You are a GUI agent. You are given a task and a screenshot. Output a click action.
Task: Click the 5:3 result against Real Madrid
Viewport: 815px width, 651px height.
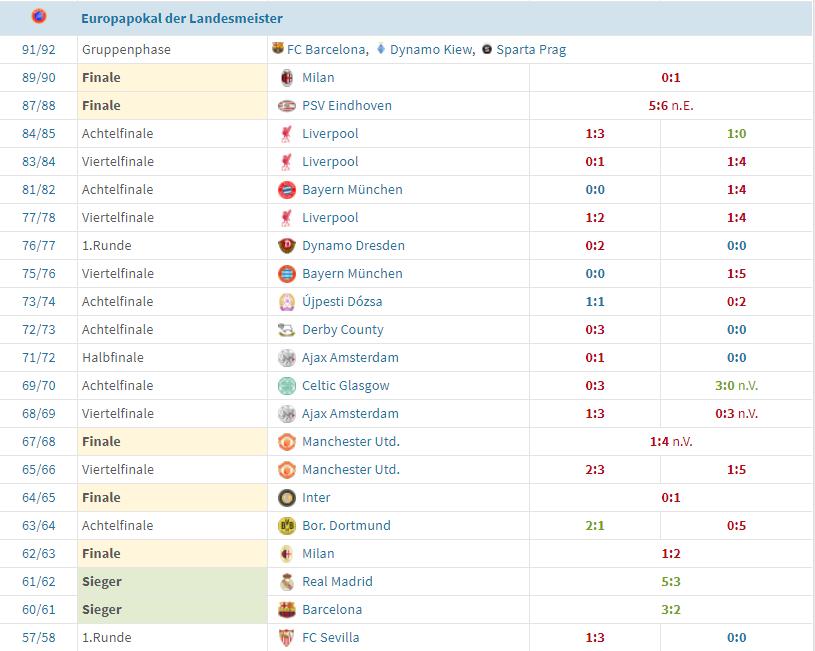[x=670, y=581]
